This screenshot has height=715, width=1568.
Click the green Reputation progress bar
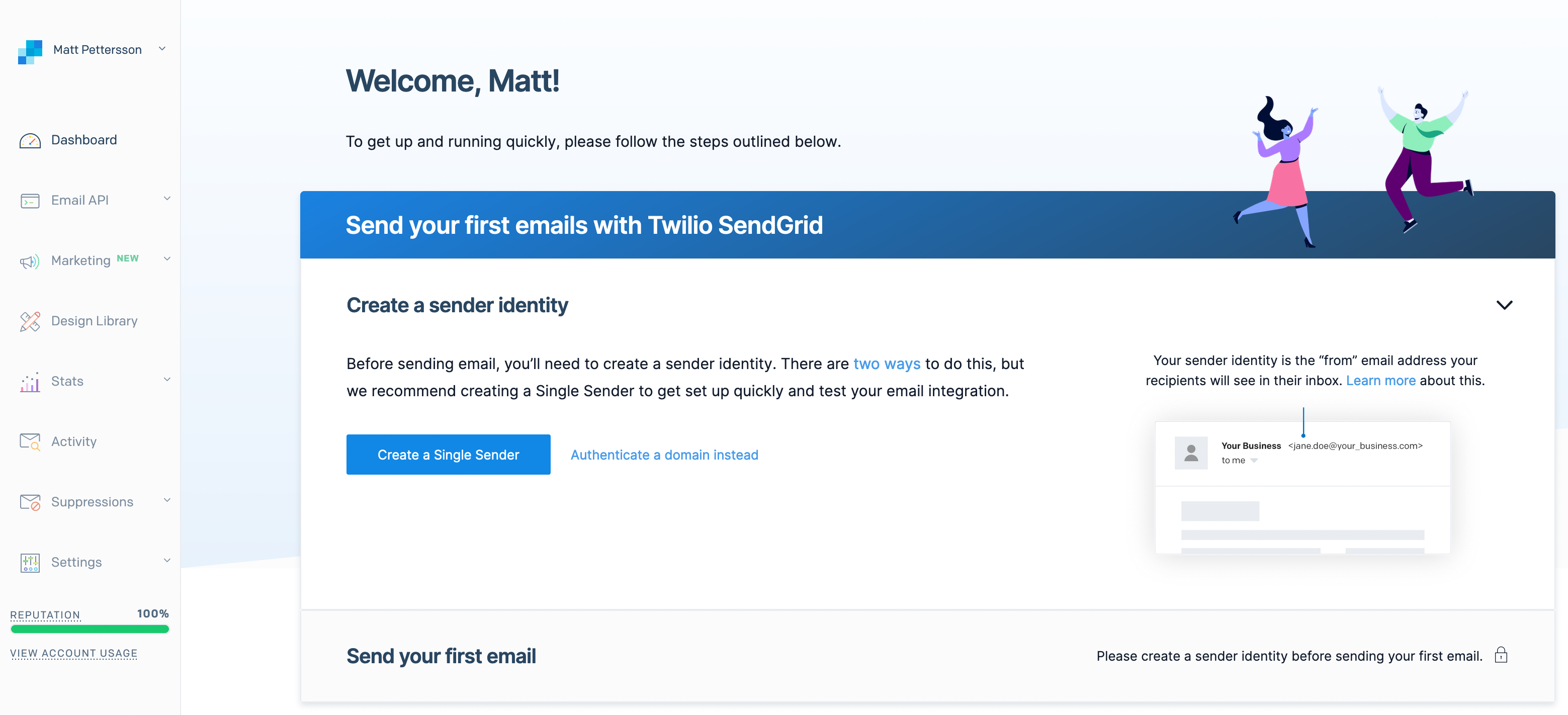pos(90,629)
